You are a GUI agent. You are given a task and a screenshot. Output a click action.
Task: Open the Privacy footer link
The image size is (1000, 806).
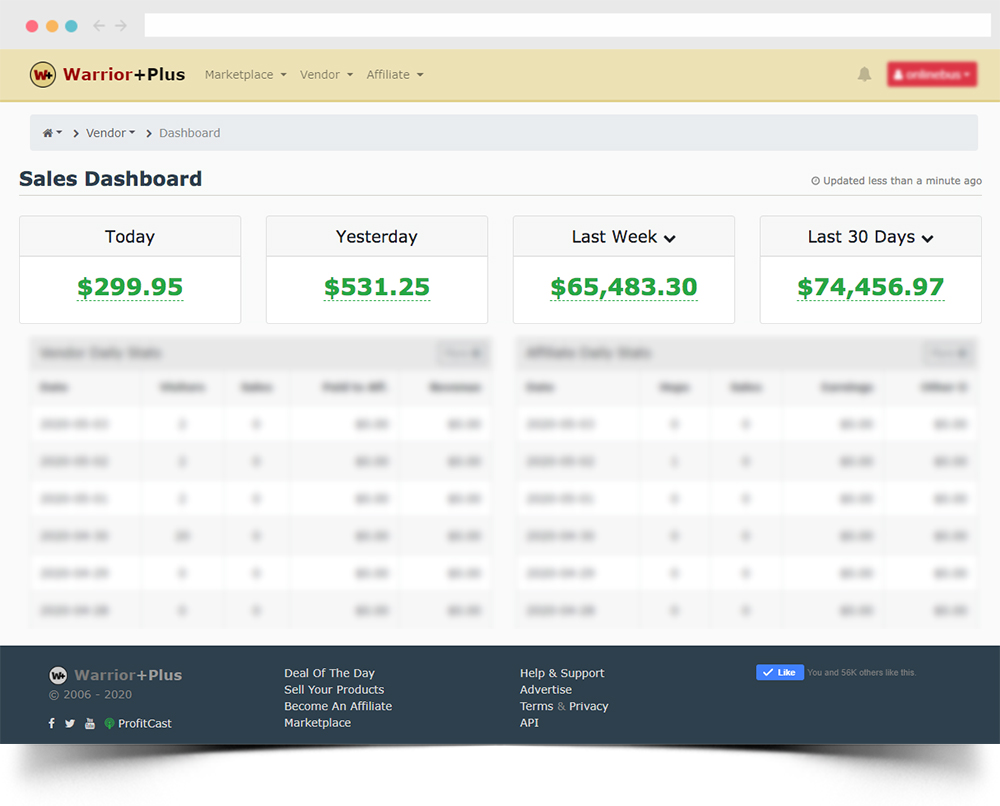pyautogui.click(x=589, y=707)
